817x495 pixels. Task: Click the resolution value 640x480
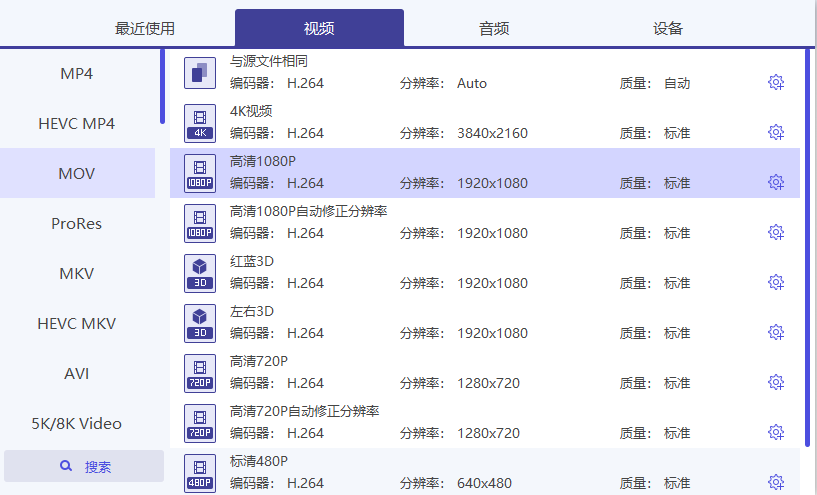coord(485,484)
